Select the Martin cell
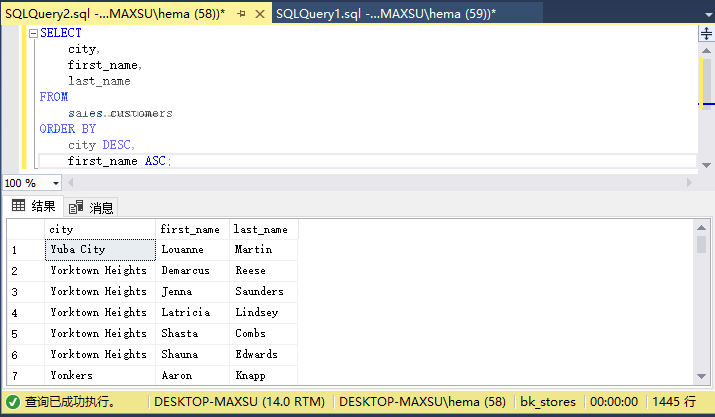This screenshot has height=417, width=715. pos(264,250)
